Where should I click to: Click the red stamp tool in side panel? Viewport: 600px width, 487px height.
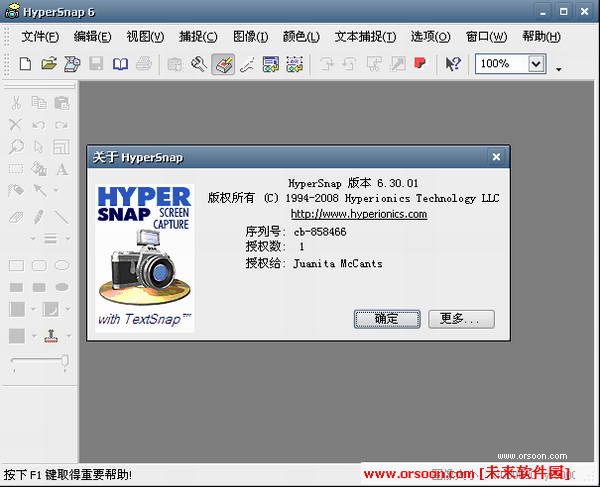[51, 336]
